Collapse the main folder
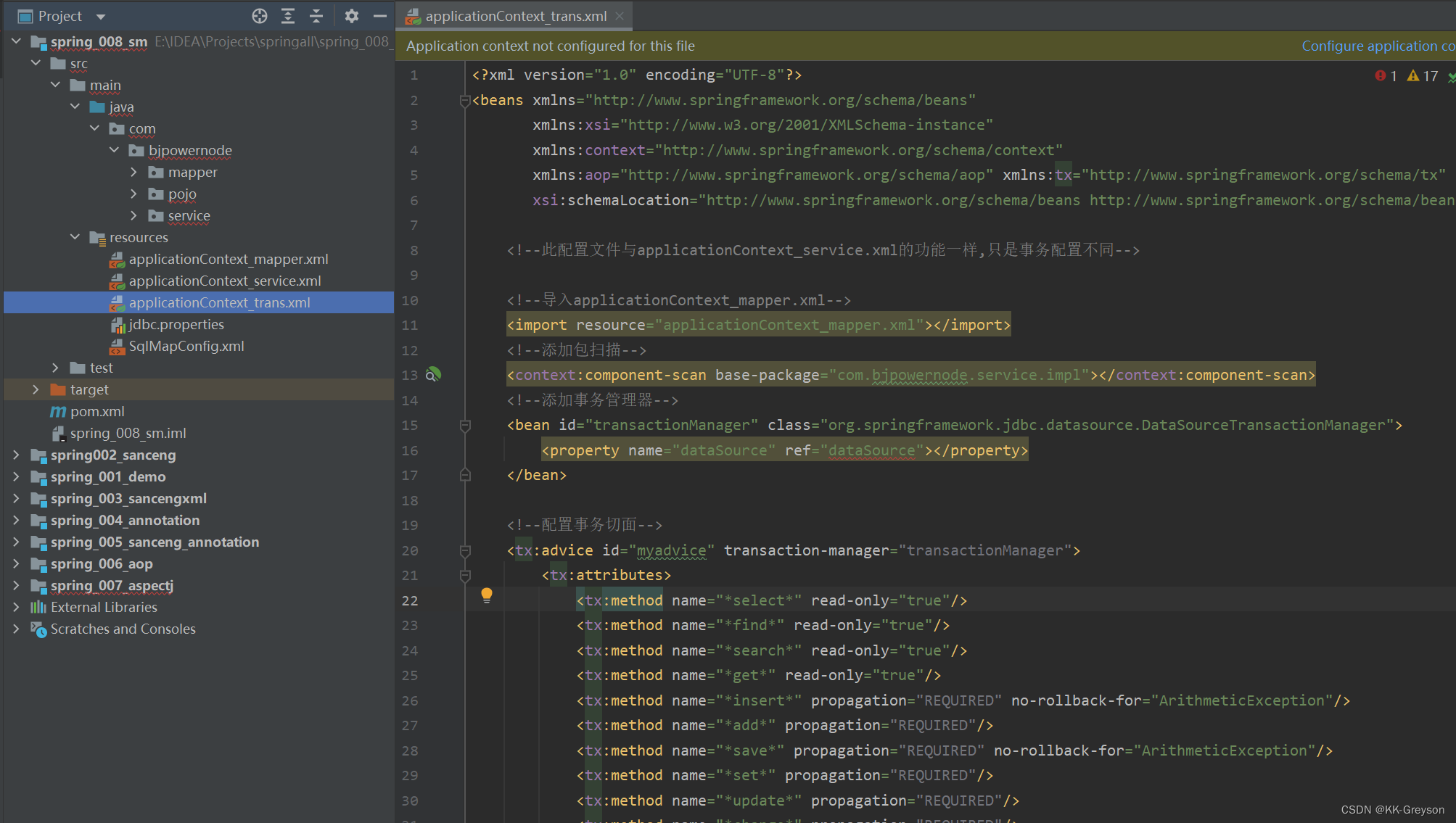Viewport: 1456px width, 823px height. click(55, 85)
